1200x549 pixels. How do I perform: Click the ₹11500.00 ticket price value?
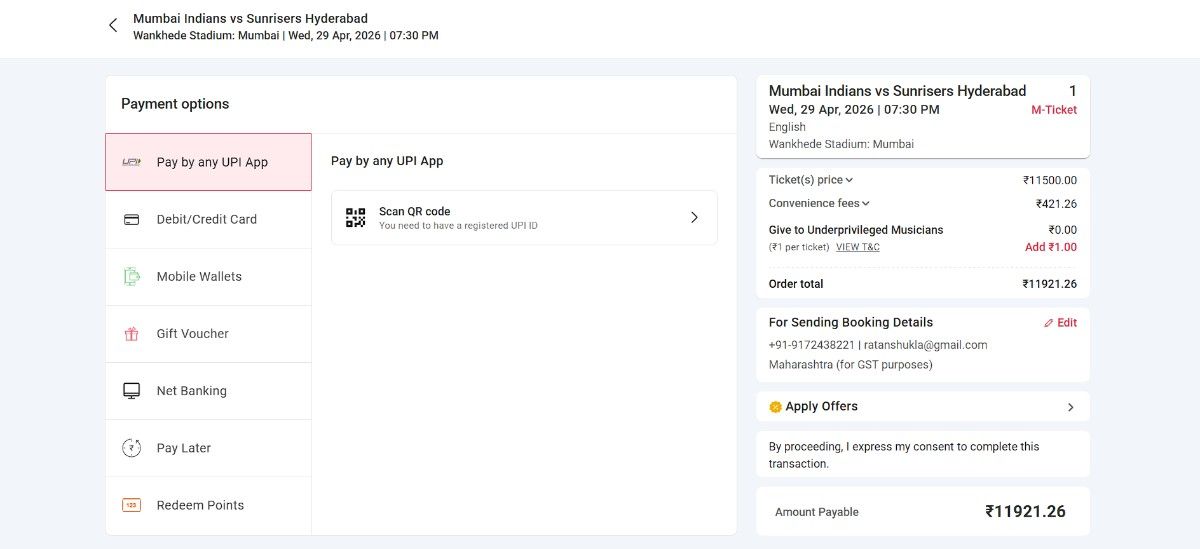coord(1050,180)
